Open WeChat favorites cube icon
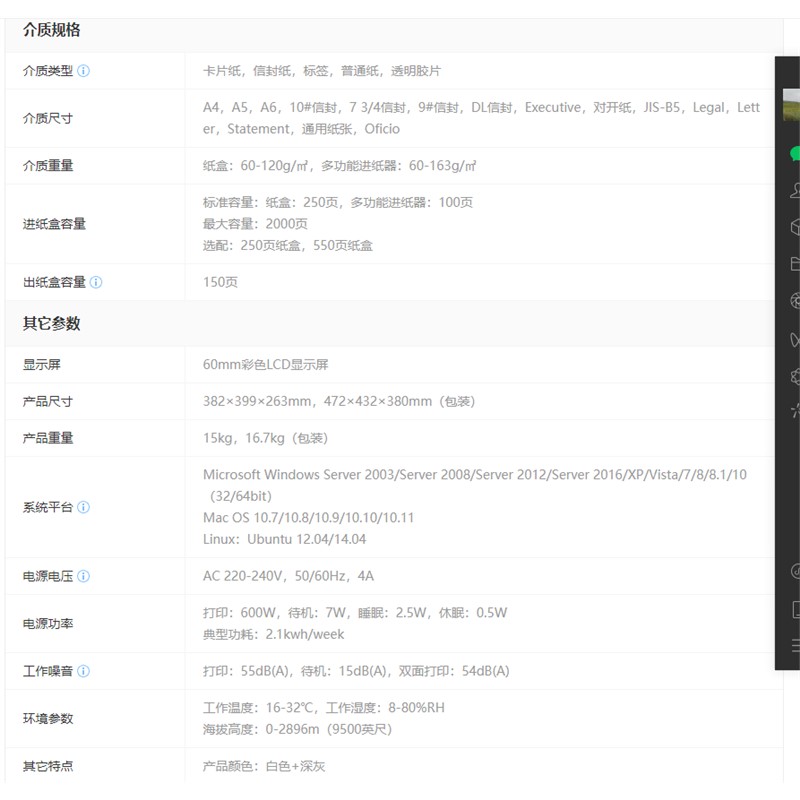Screen dimensions: 800x800 click(794, 227)
